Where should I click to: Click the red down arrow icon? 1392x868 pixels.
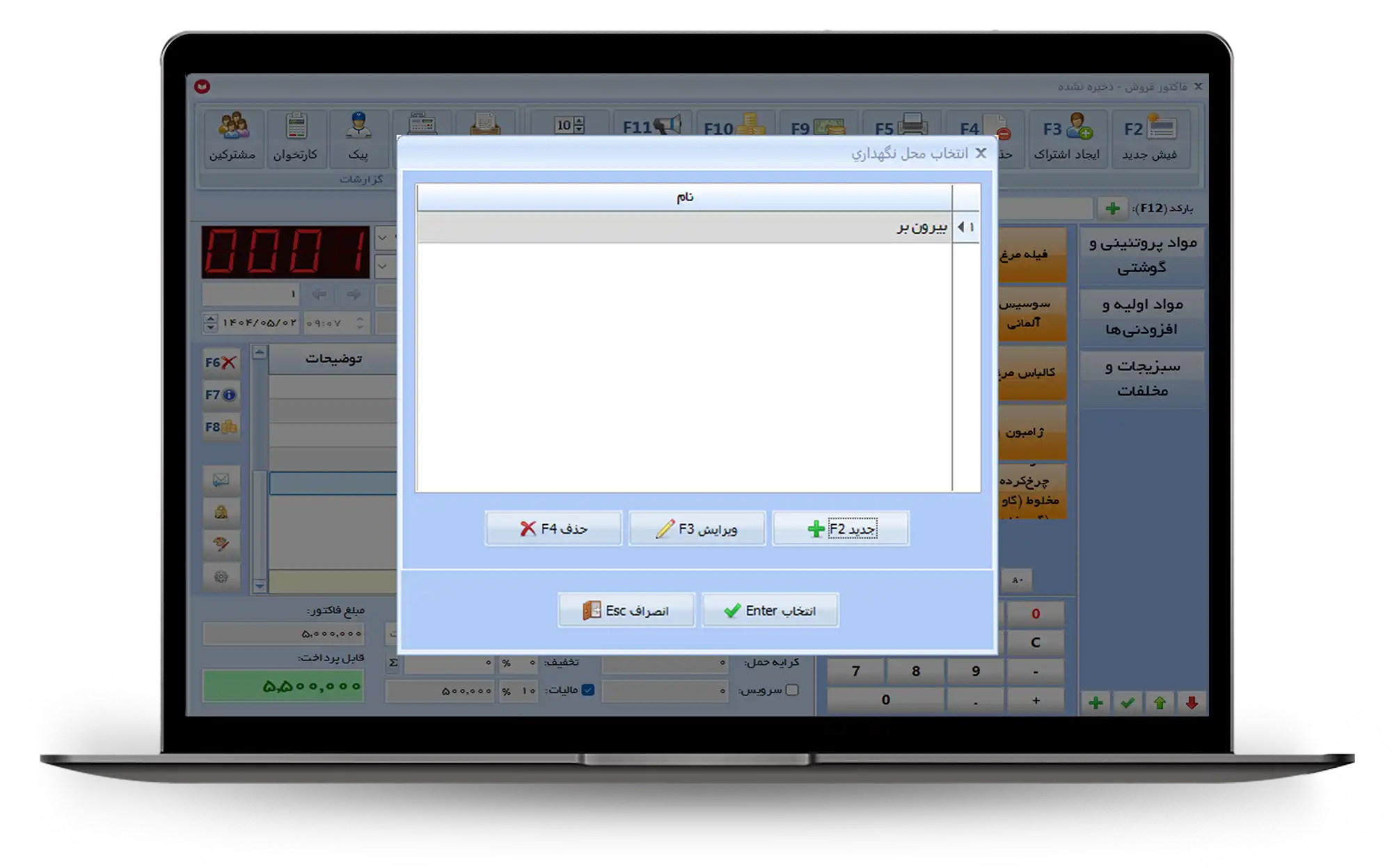(x=1192, y=703)
